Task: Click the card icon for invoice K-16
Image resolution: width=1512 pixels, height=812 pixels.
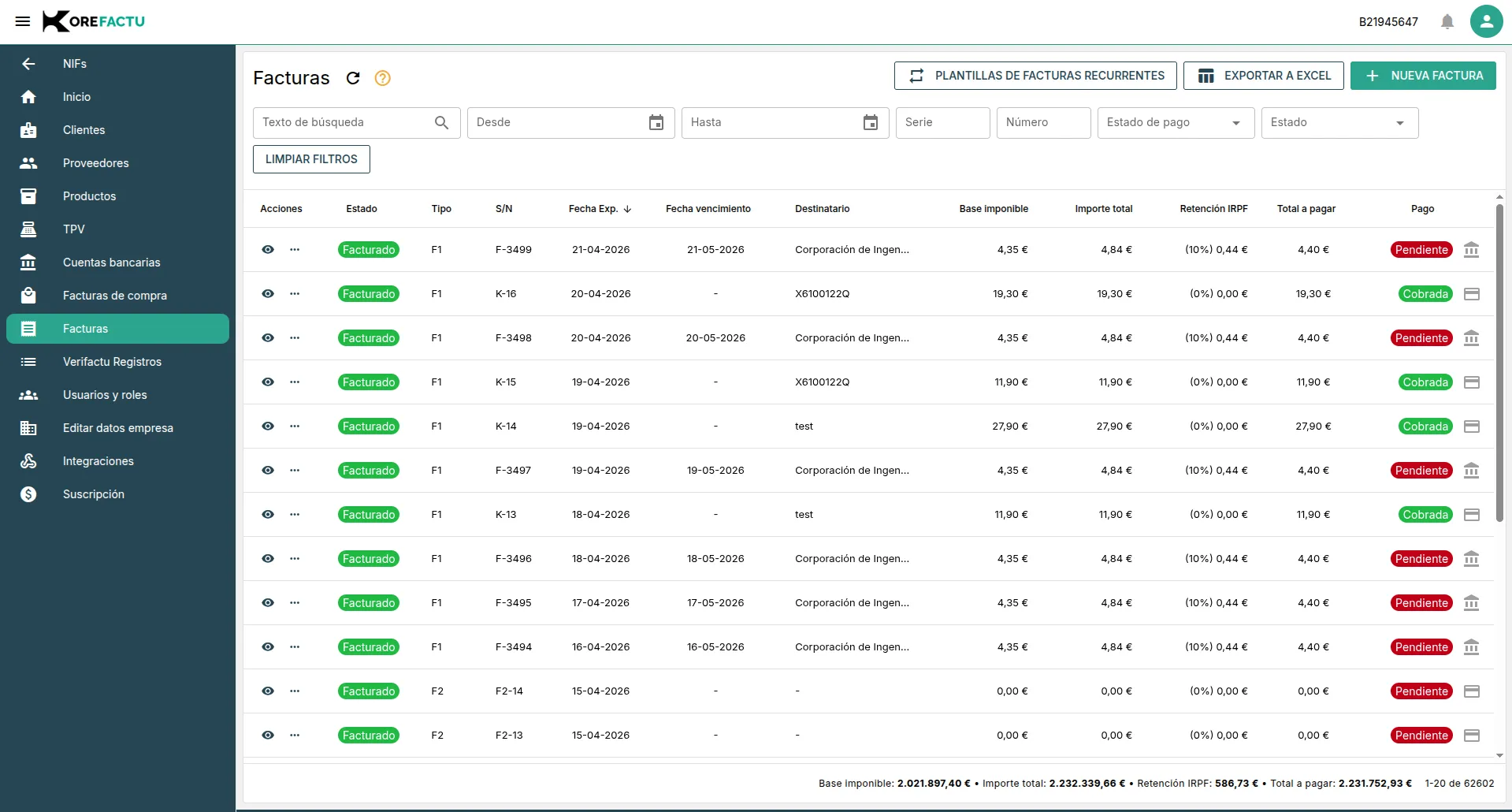Action: click(1471, 294)
